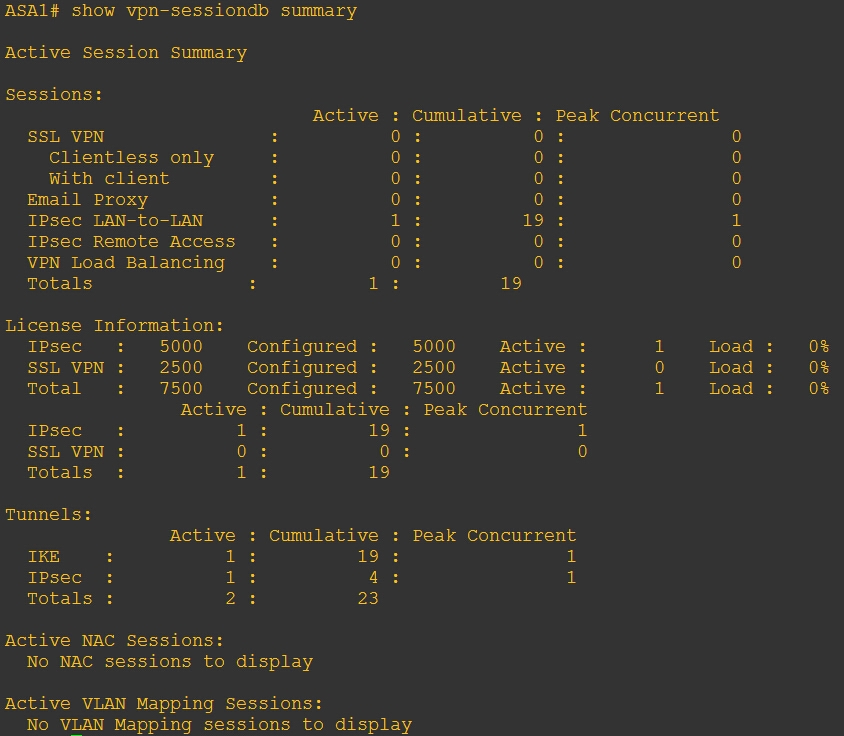
Task: Click the 'Cumulative' header in Tunnels table
Action: 323,536
